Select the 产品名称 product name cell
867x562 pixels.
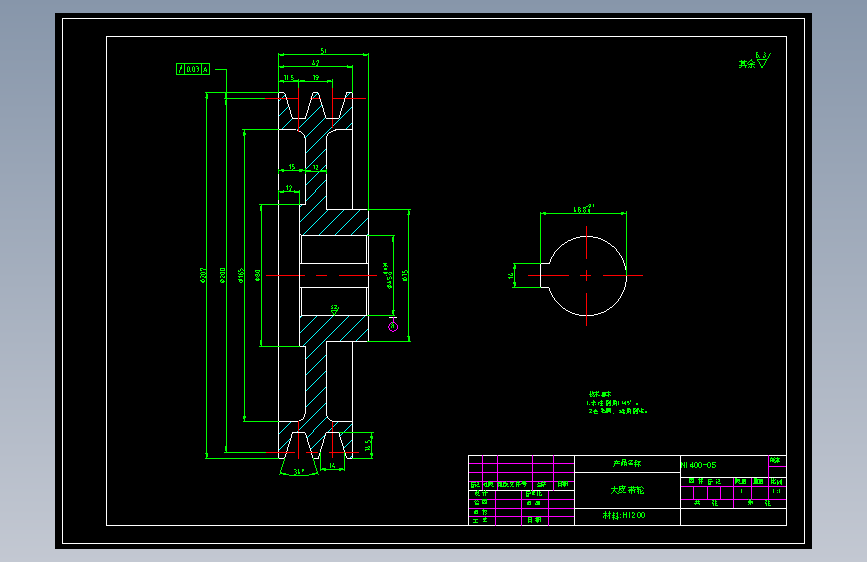(627, 464)
